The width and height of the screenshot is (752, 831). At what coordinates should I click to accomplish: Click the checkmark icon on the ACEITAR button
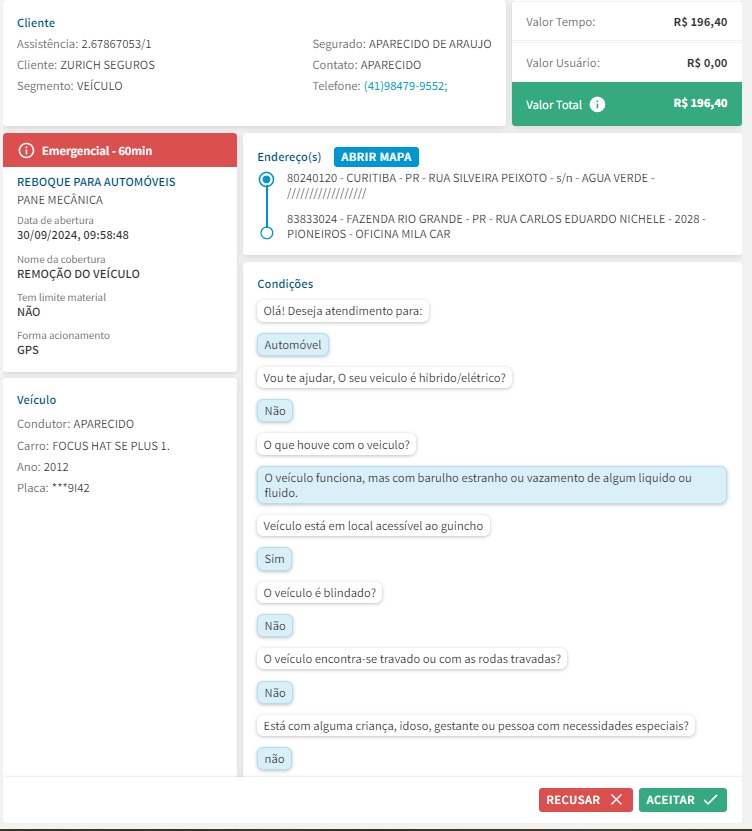coord(710,800)
